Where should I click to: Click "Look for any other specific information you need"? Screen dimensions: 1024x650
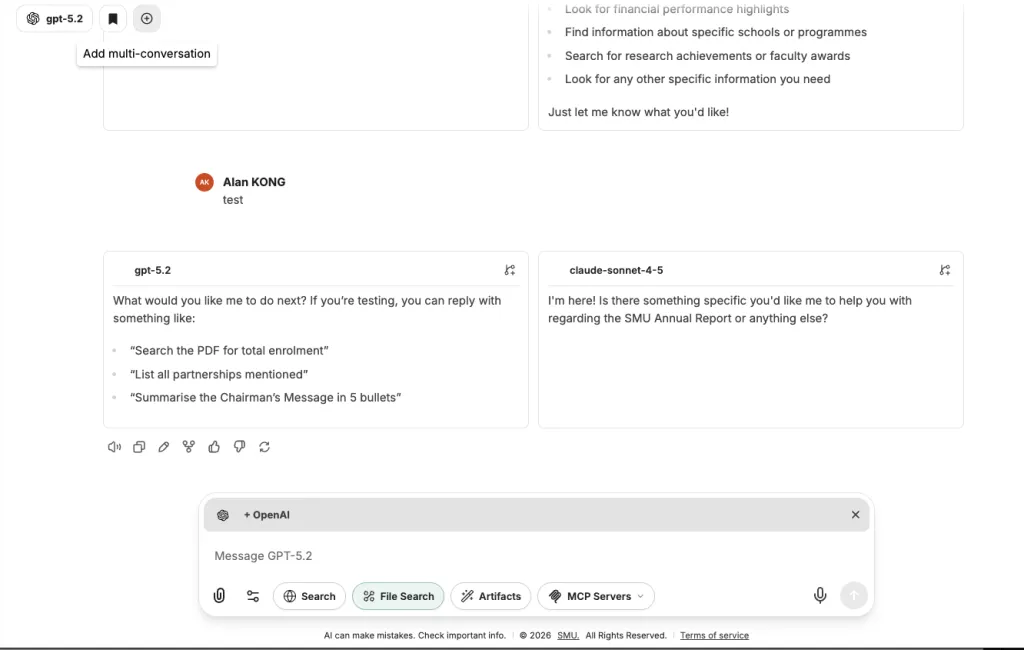(x=697, y=79)
